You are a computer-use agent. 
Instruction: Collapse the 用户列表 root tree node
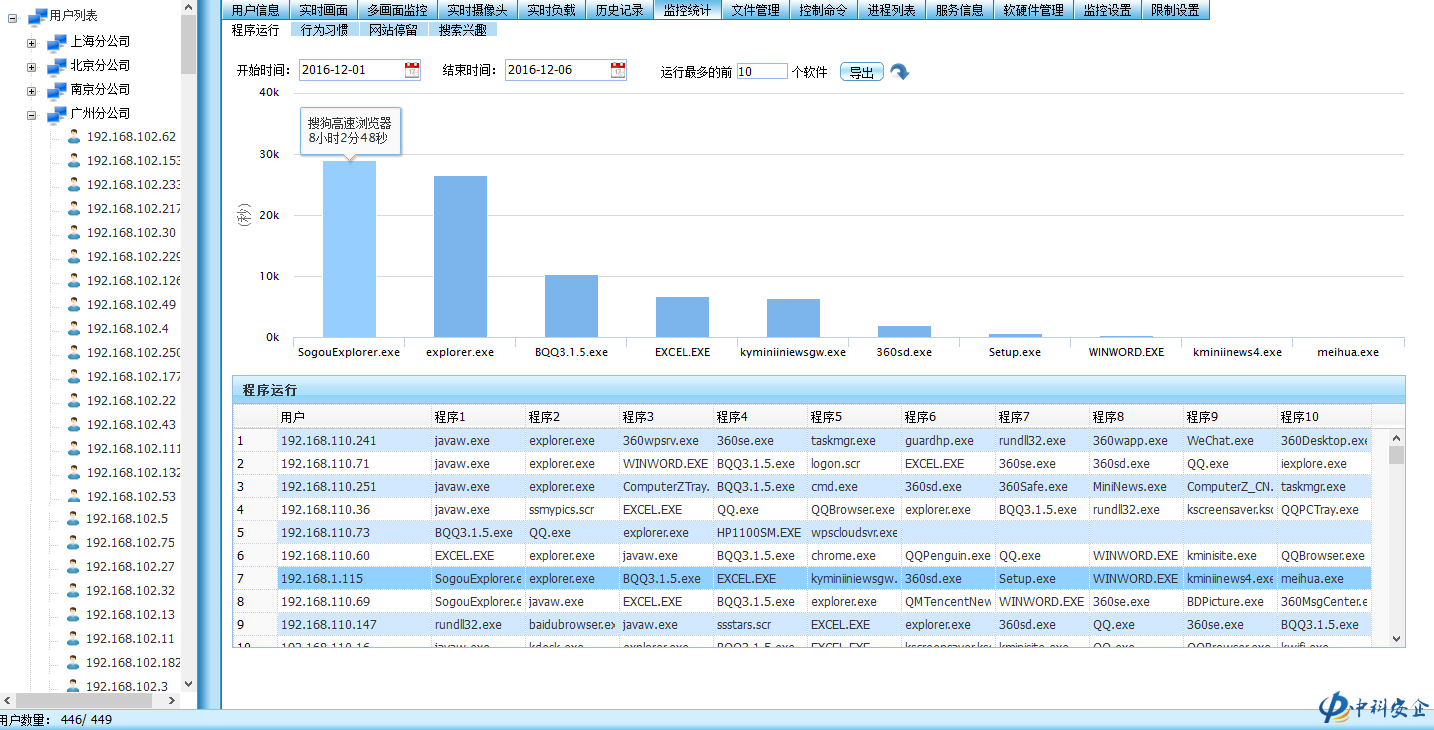pyautogui.click(x=12, y=17)
